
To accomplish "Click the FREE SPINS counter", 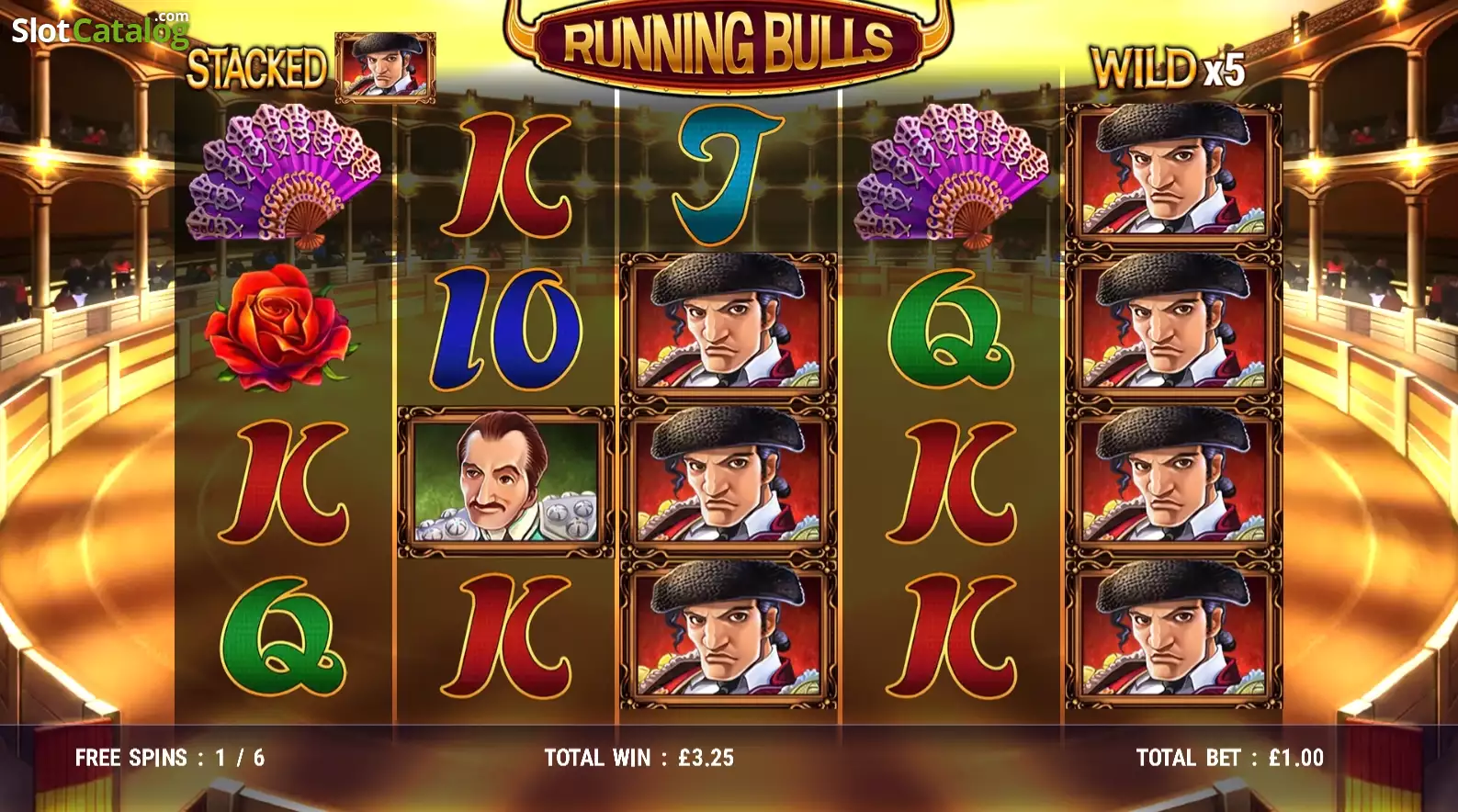I will (x=169, y=758).
